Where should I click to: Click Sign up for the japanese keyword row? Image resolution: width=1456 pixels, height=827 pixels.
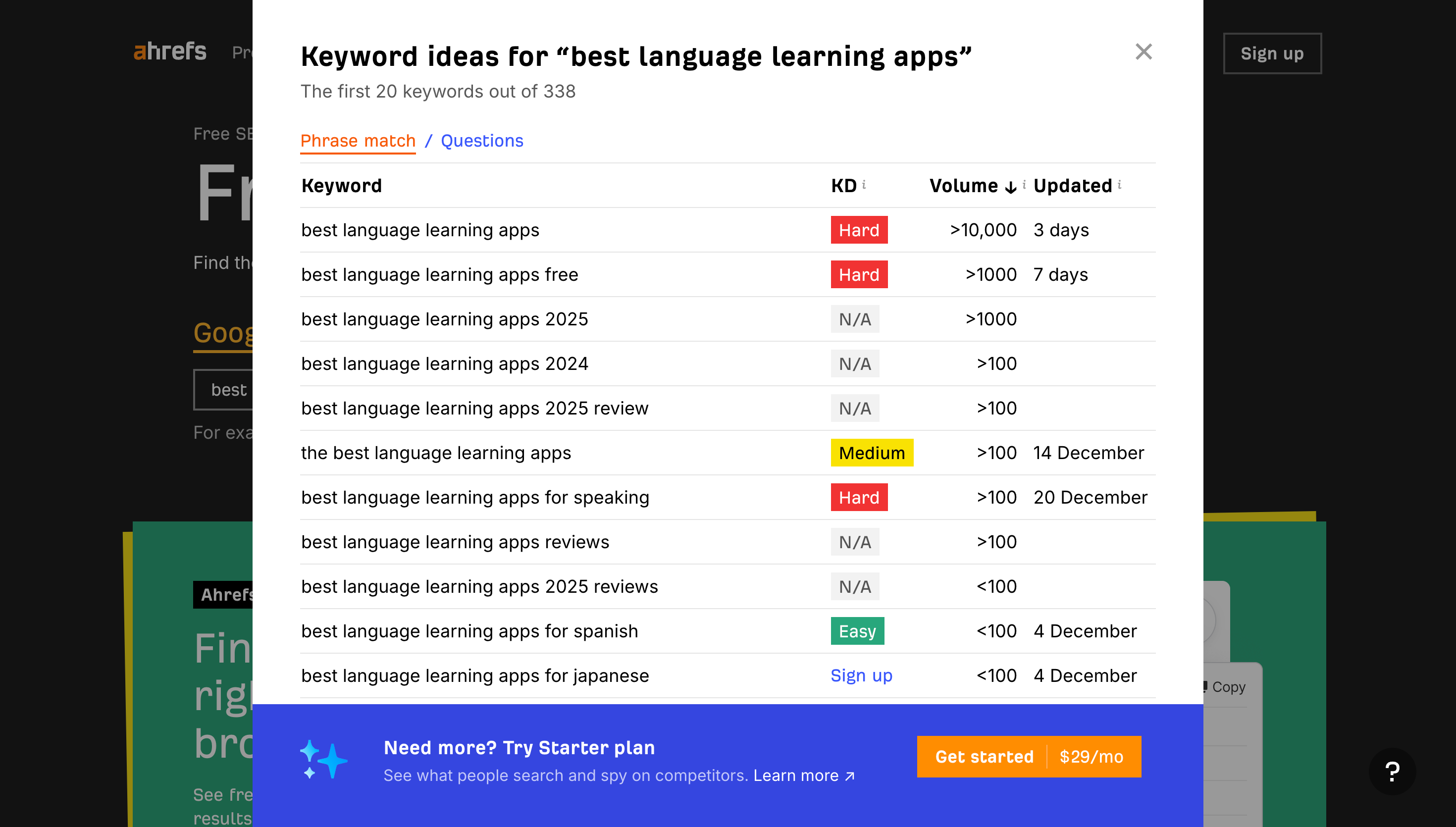(861, 675)
